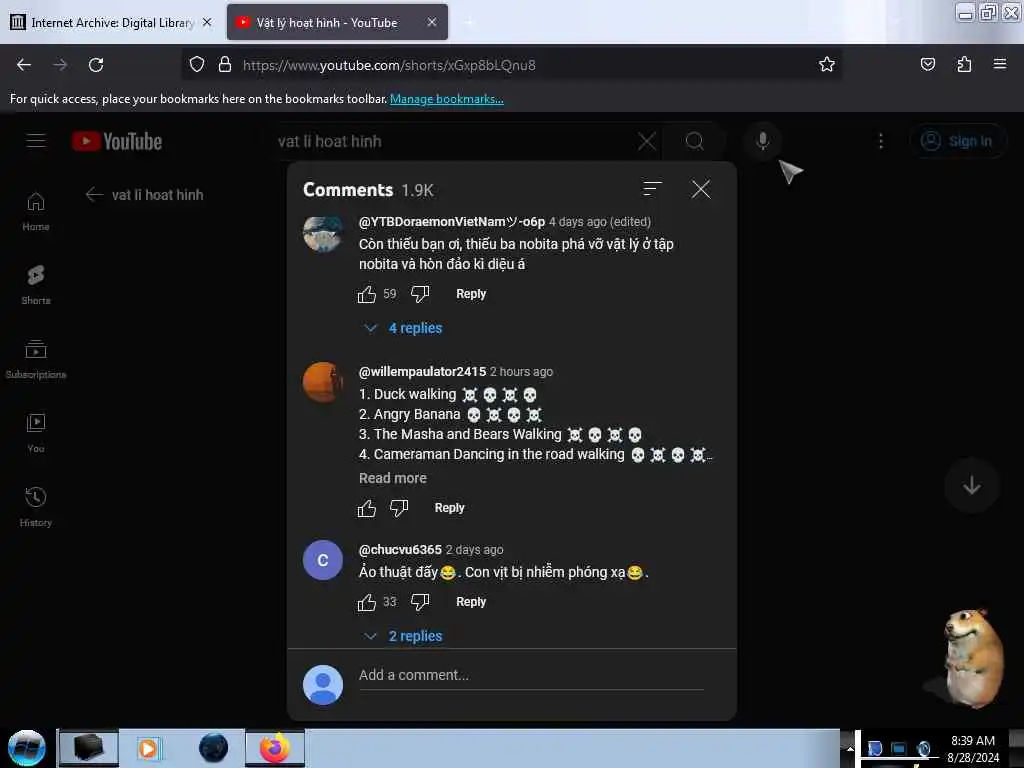Open the Subscriptions sidebar icon

pyautogui.click(x=35, y=359)
